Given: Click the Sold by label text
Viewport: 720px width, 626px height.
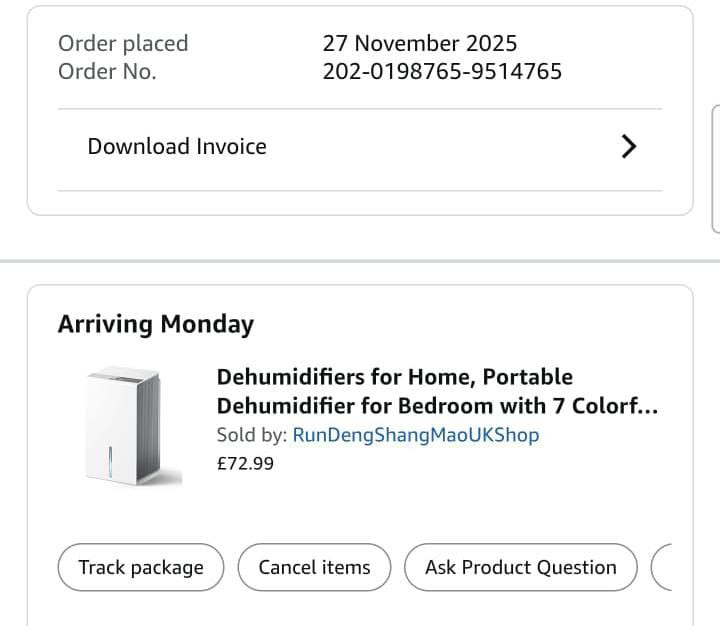Looking at the screenshot, I should 252,435.
